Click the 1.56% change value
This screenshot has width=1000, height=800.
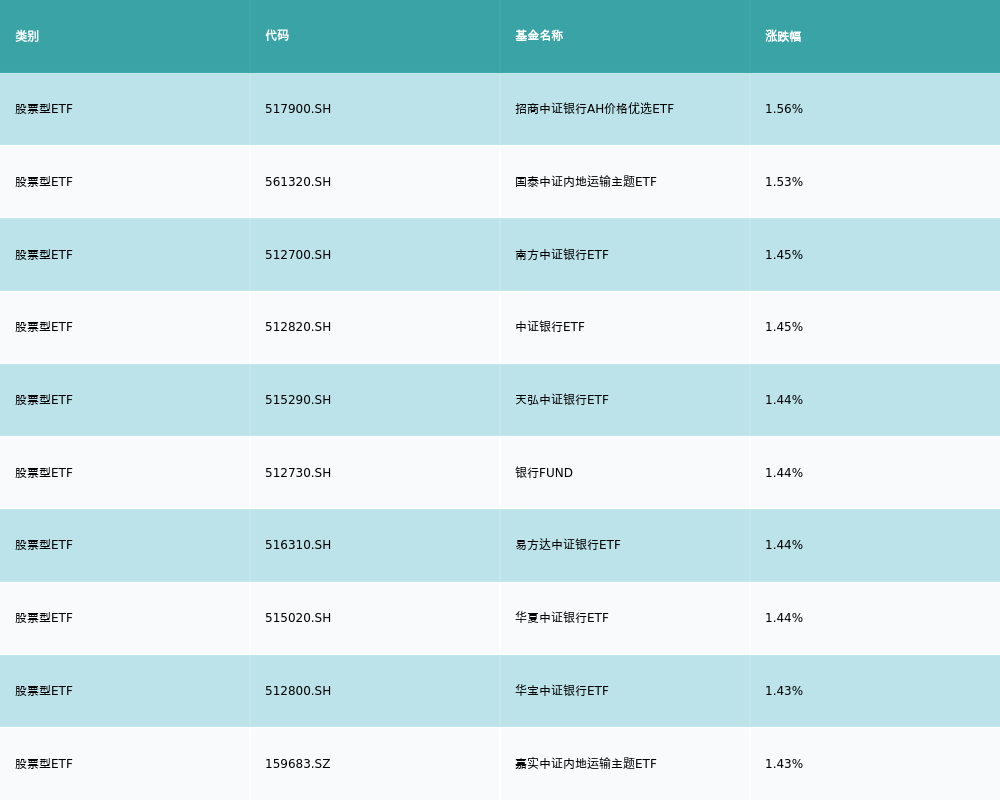(x=784, y=109)
